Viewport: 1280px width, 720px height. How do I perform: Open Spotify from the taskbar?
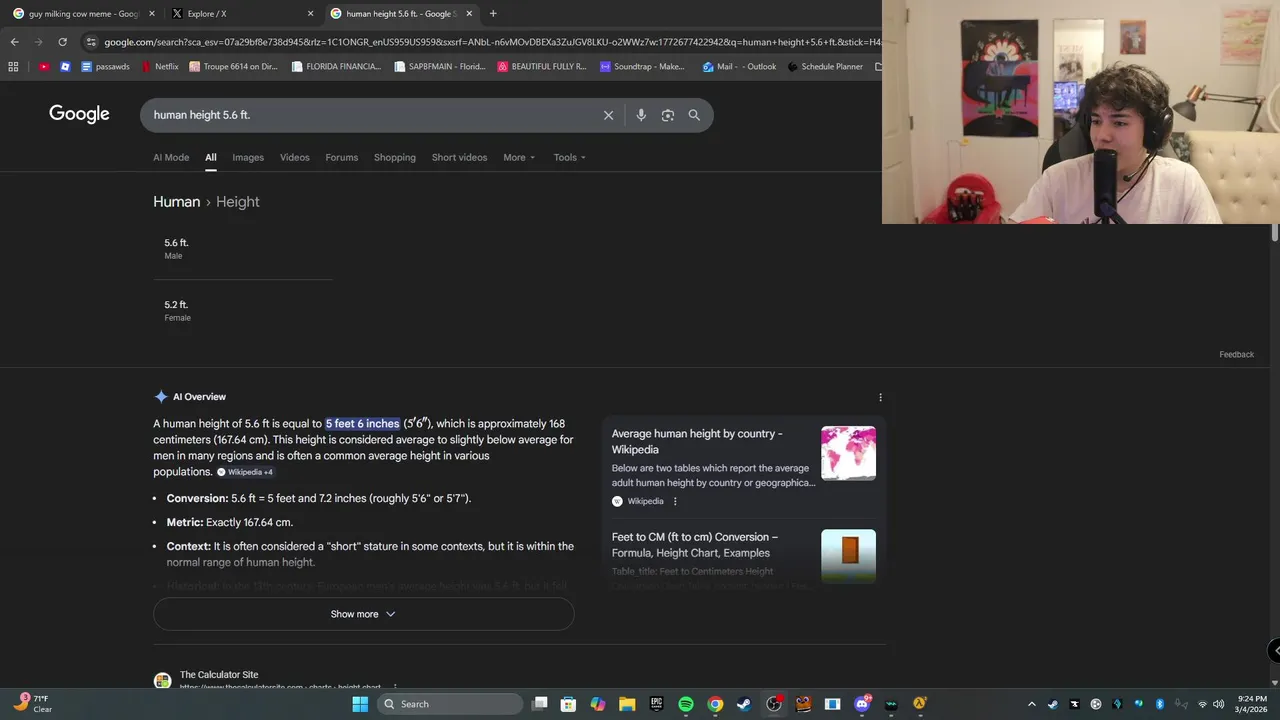686,704
